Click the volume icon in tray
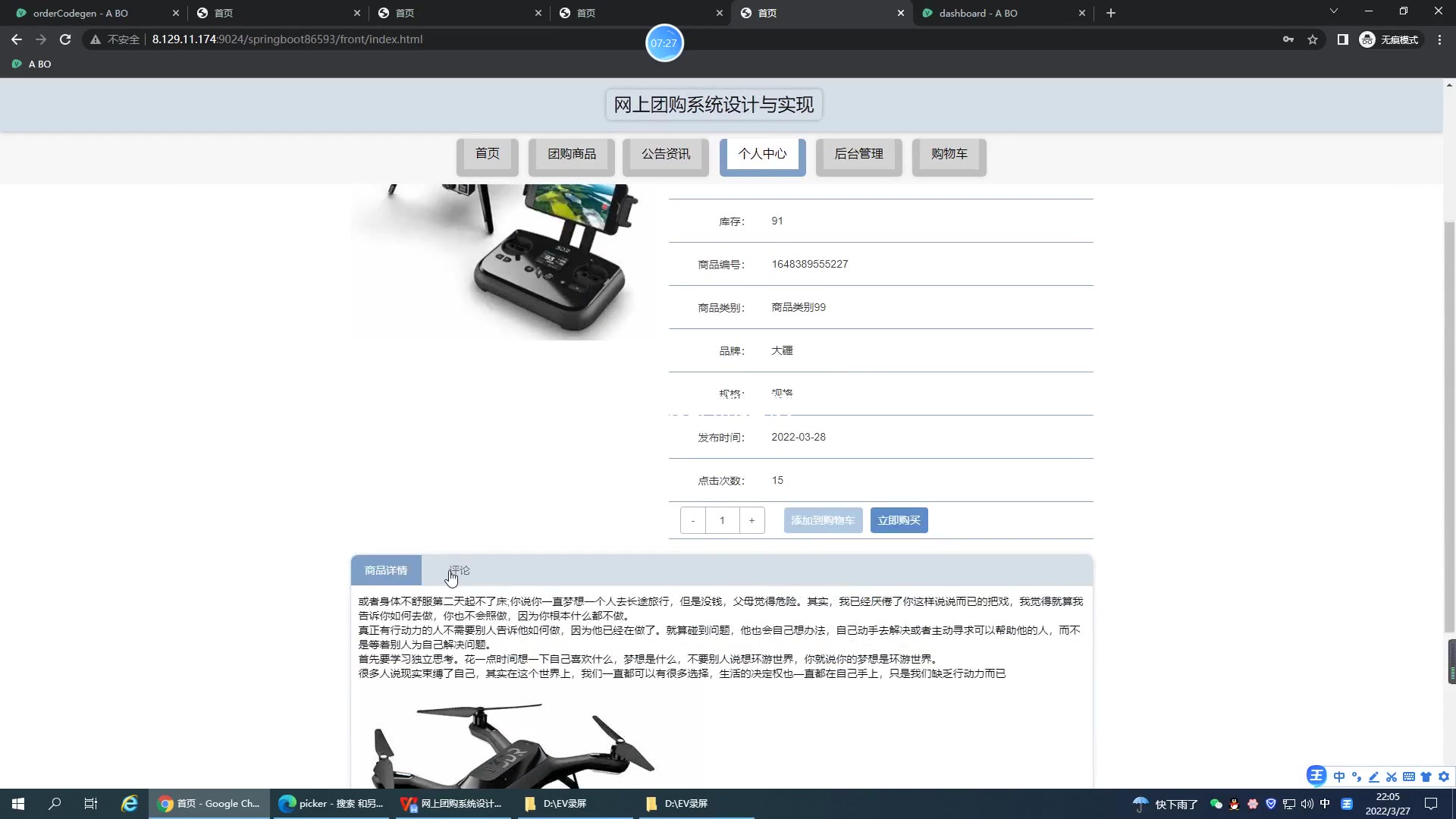1456x819 pixels. pos(1307,803)
